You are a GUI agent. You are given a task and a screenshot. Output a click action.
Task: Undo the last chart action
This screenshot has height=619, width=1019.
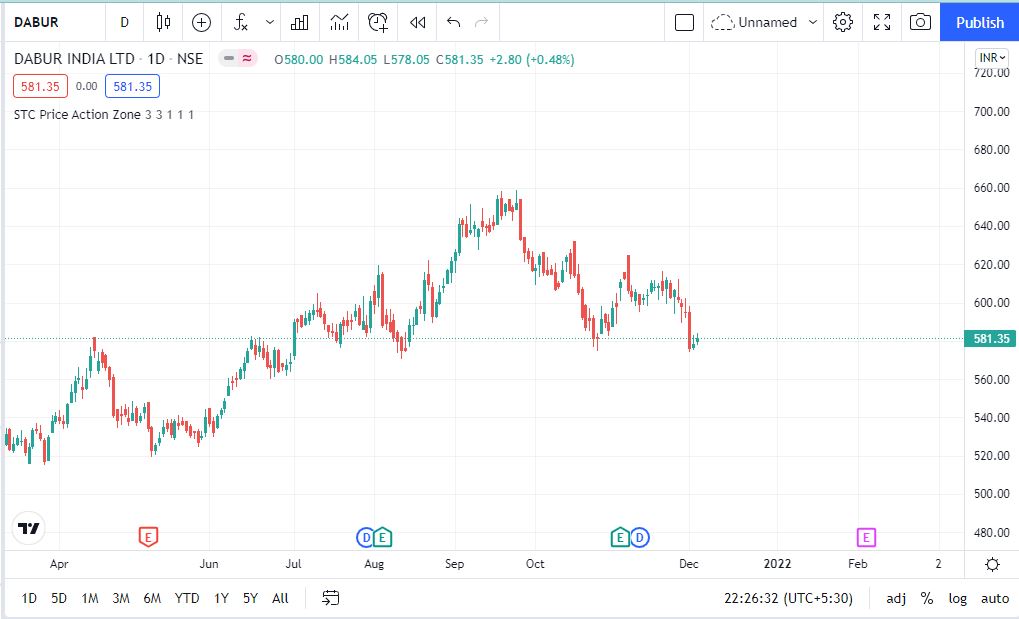pos(453,22)
